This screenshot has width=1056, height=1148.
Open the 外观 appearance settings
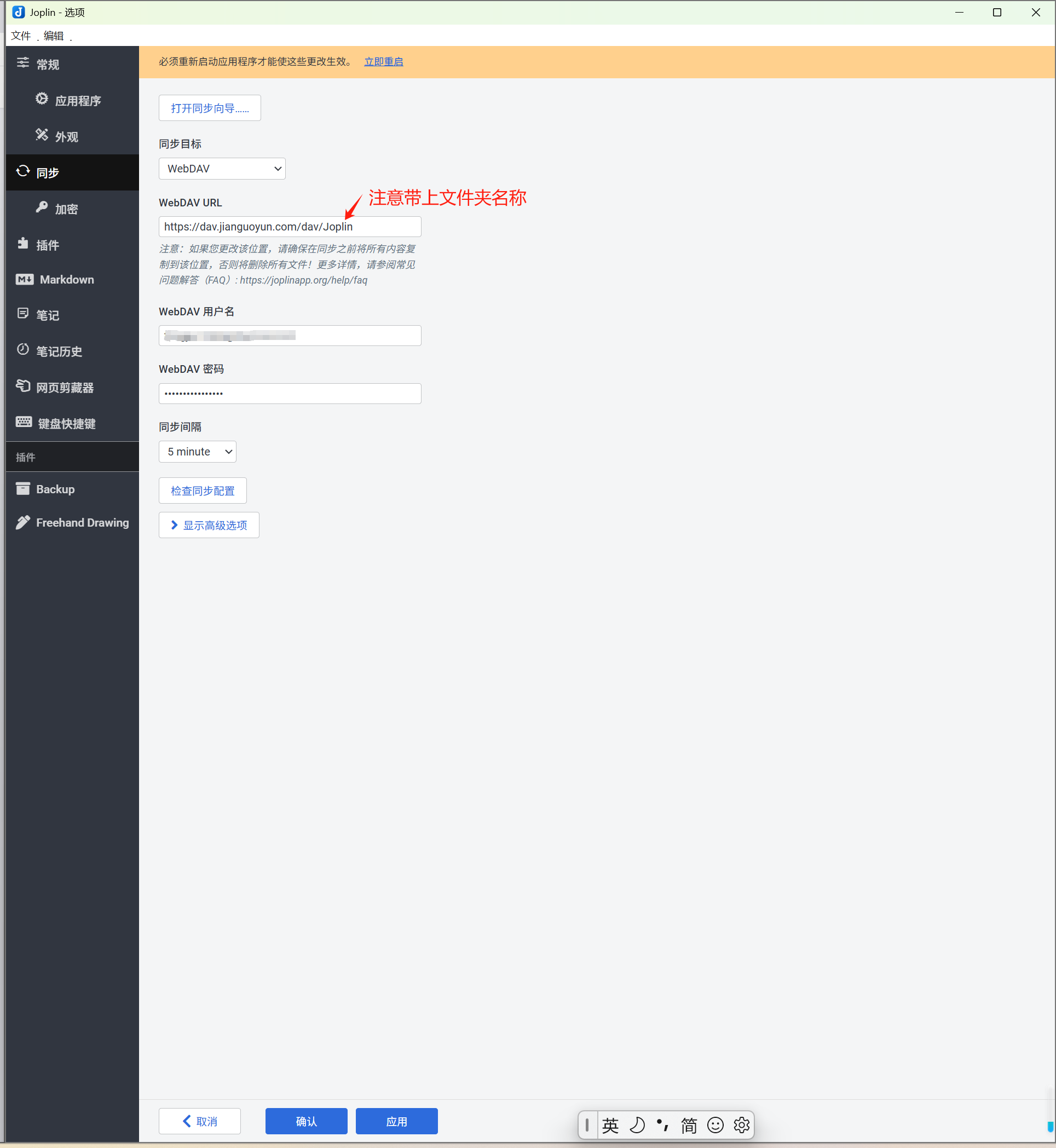tap(72, 136)
